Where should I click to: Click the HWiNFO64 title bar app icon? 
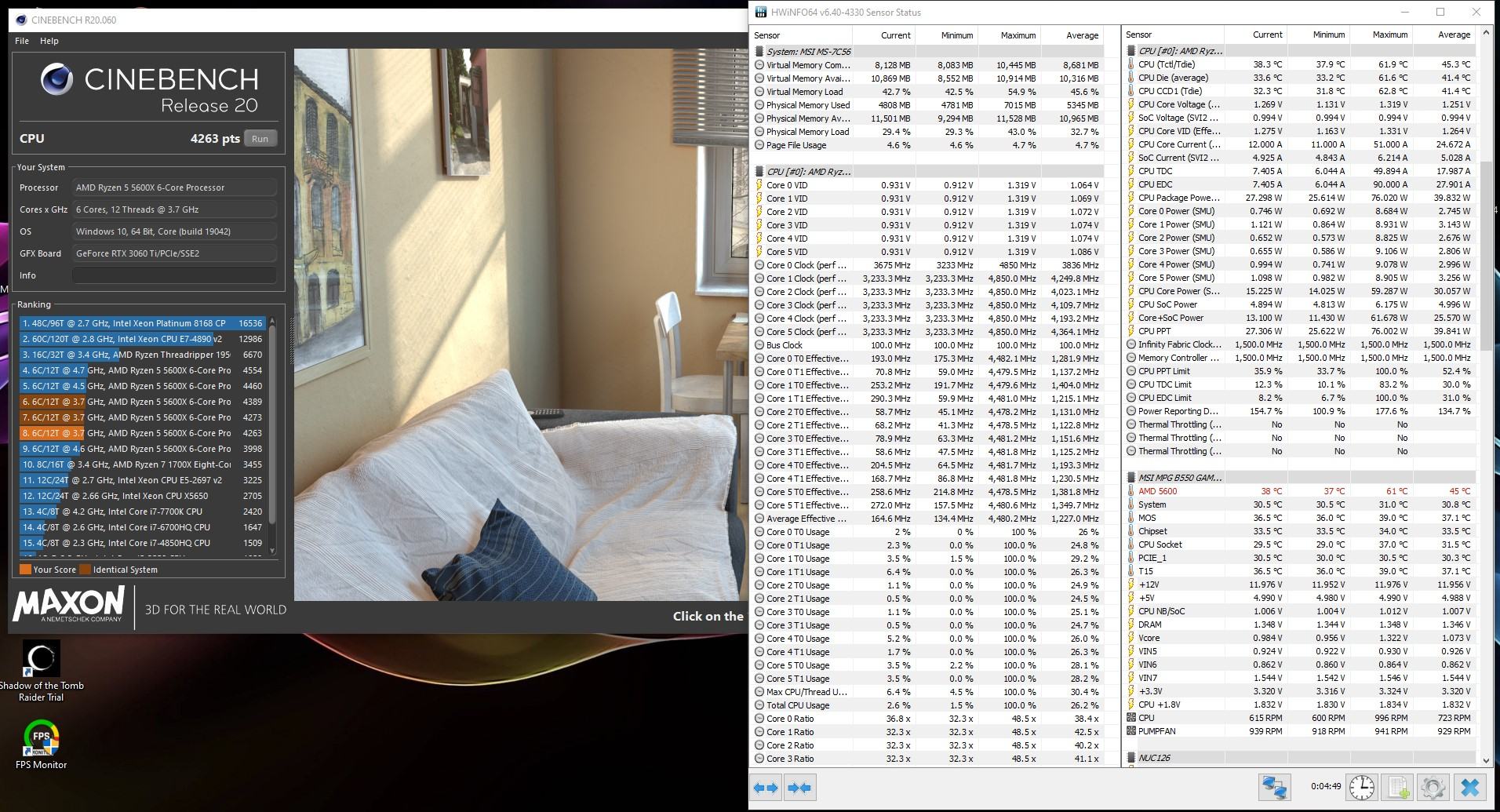pyautogui.click(x=761, y=12)
